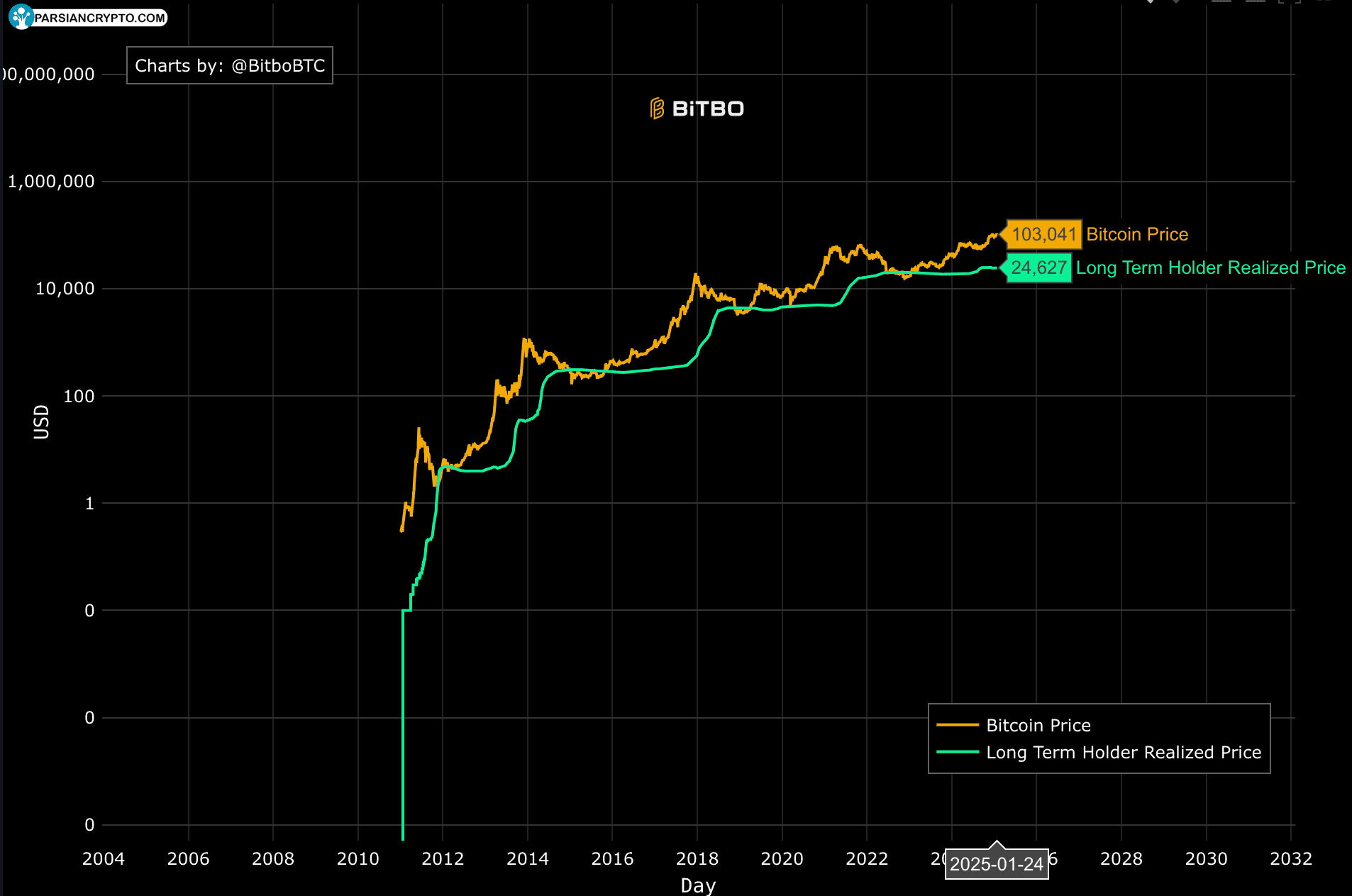Screen dimensions: 1352x896
Task: Click the Bitcoin price peak near 2018
Action: 695,275
